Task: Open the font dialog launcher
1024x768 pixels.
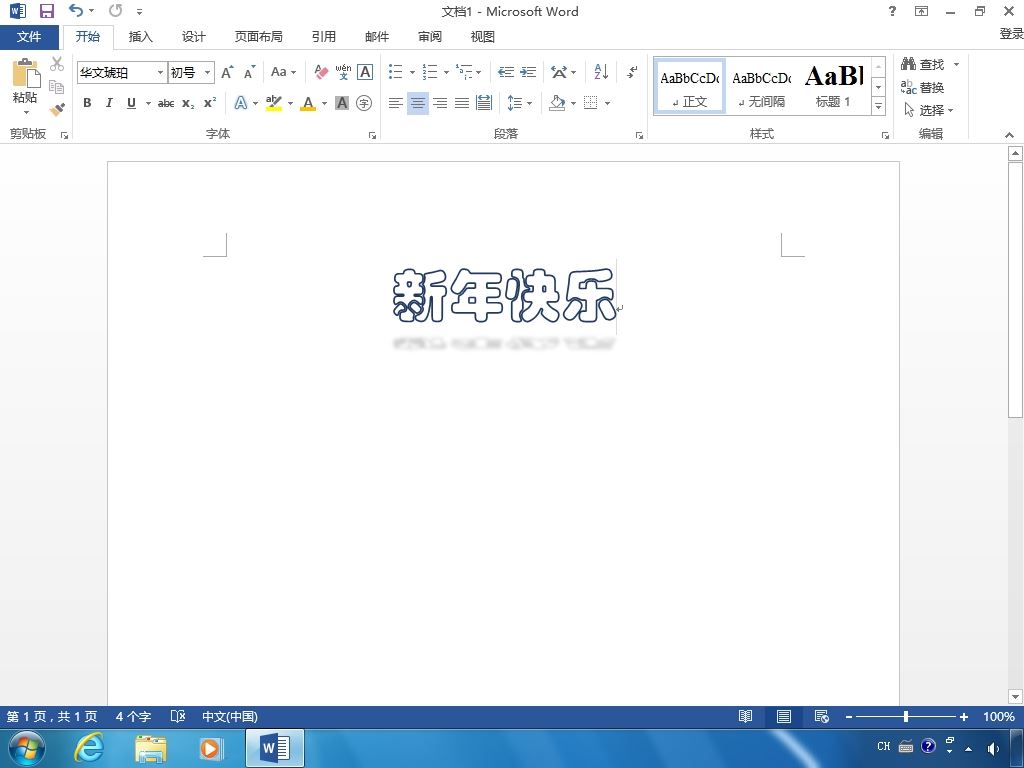Action: [x=372, y=135]
